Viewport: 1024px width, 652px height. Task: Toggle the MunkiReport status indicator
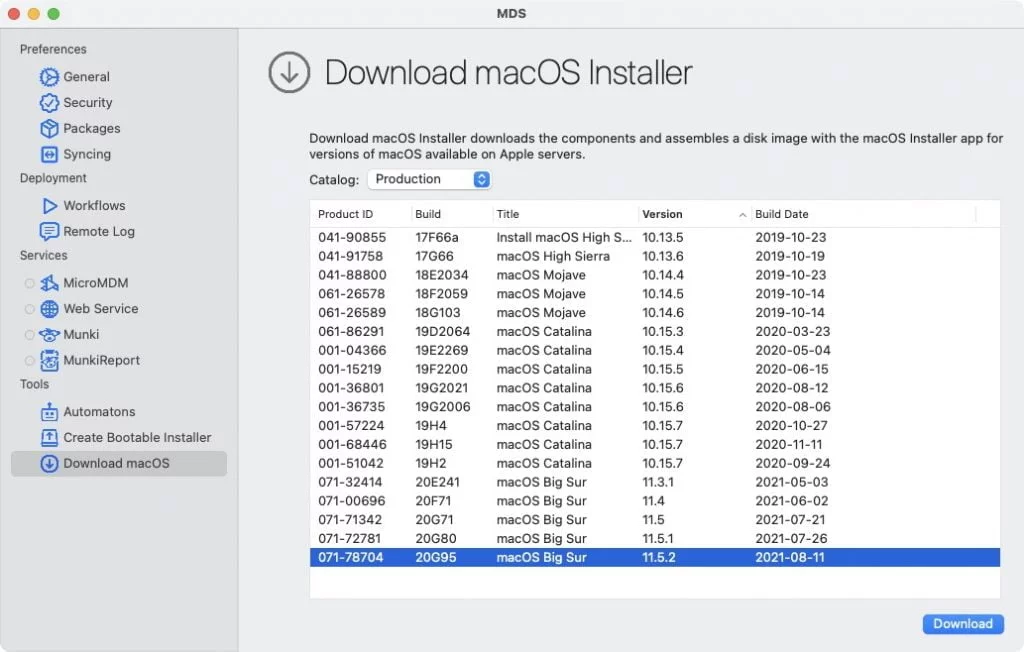coord(29,361)
